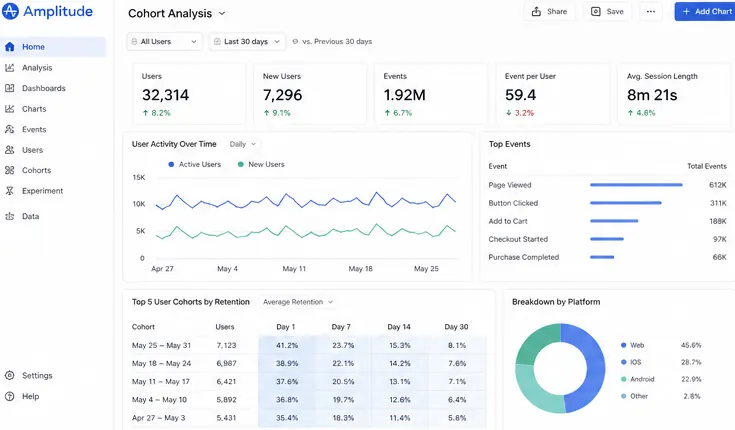
Task: Click the Home house icon
Action: [x=9, y=47]
